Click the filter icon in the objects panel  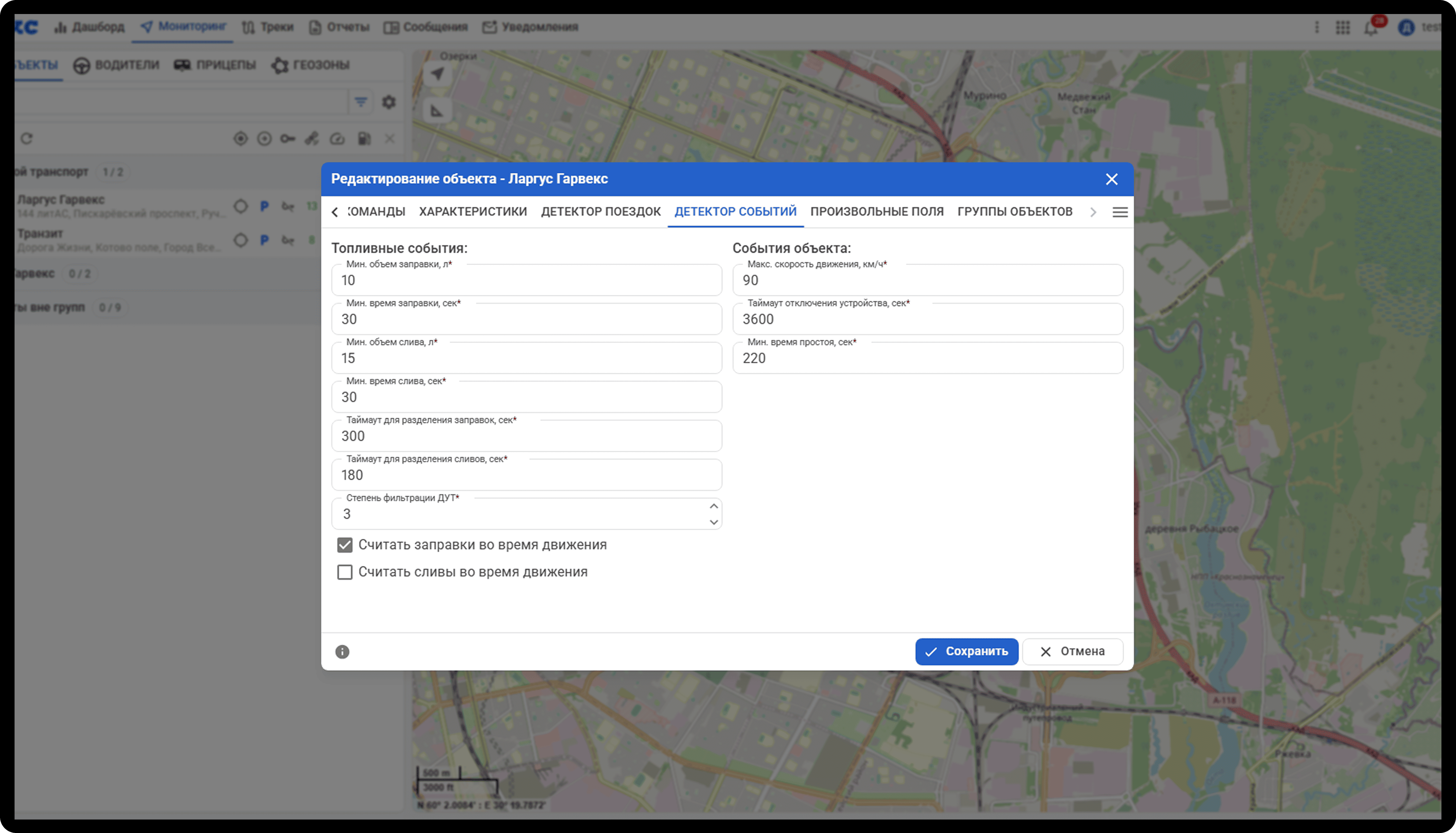tap(361, 102)
